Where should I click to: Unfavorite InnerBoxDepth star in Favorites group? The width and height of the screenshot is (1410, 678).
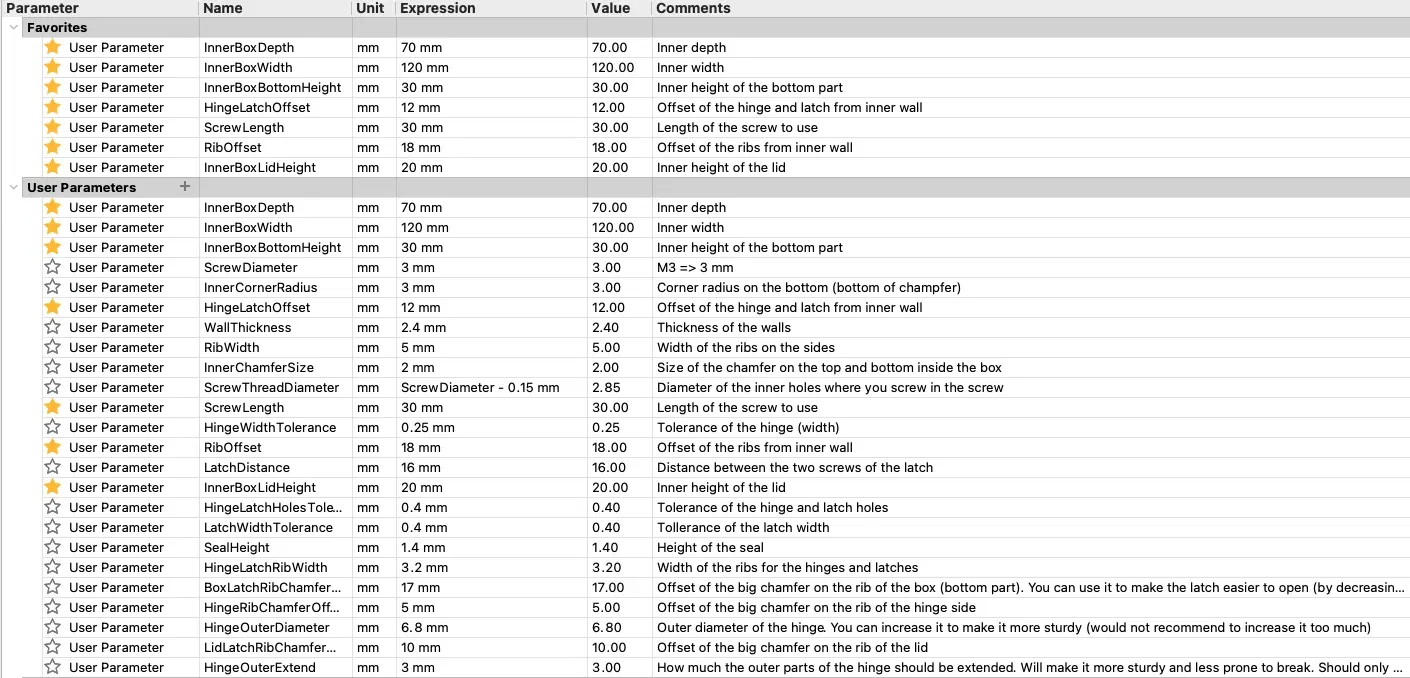tap(53, 47)
